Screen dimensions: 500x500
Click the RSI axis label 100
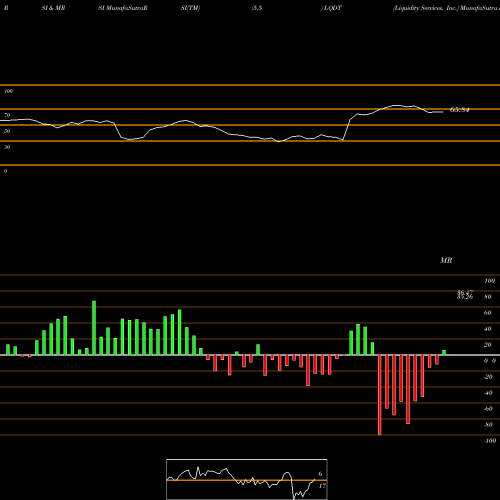[x=8, y=91]
